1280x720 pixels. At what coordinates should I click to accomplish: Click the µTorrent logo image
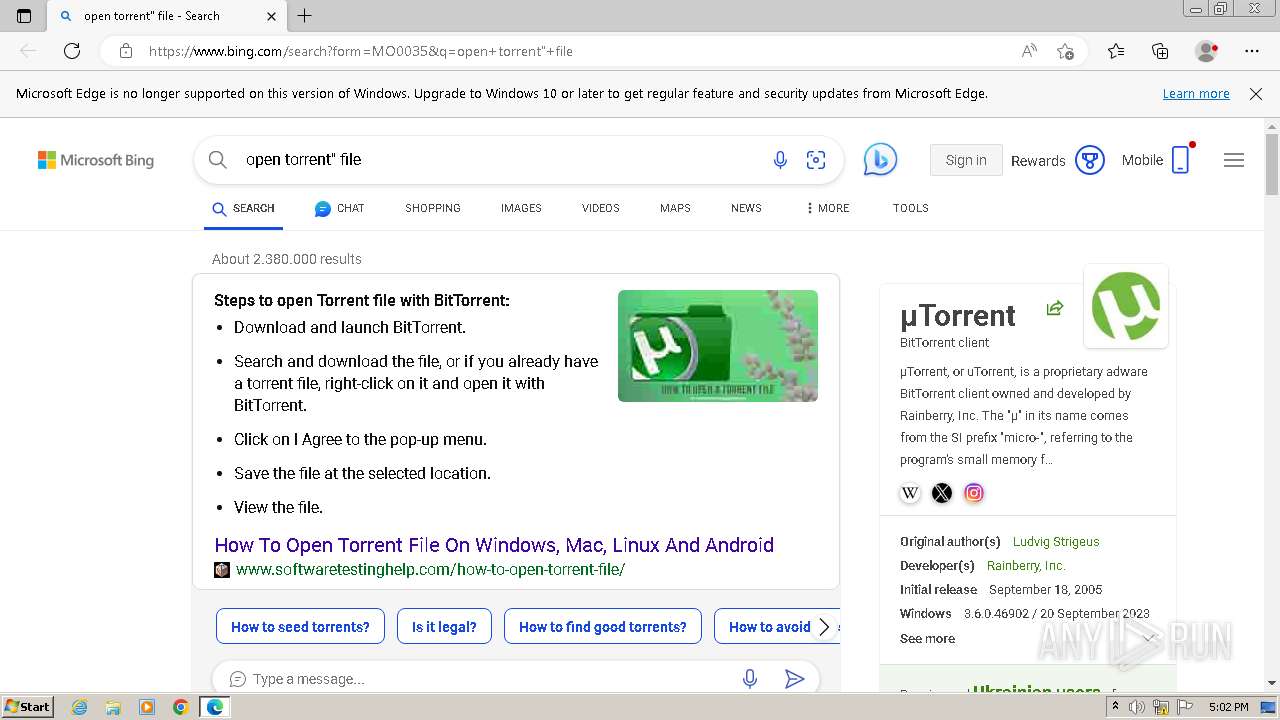[x=1126, y=306]
